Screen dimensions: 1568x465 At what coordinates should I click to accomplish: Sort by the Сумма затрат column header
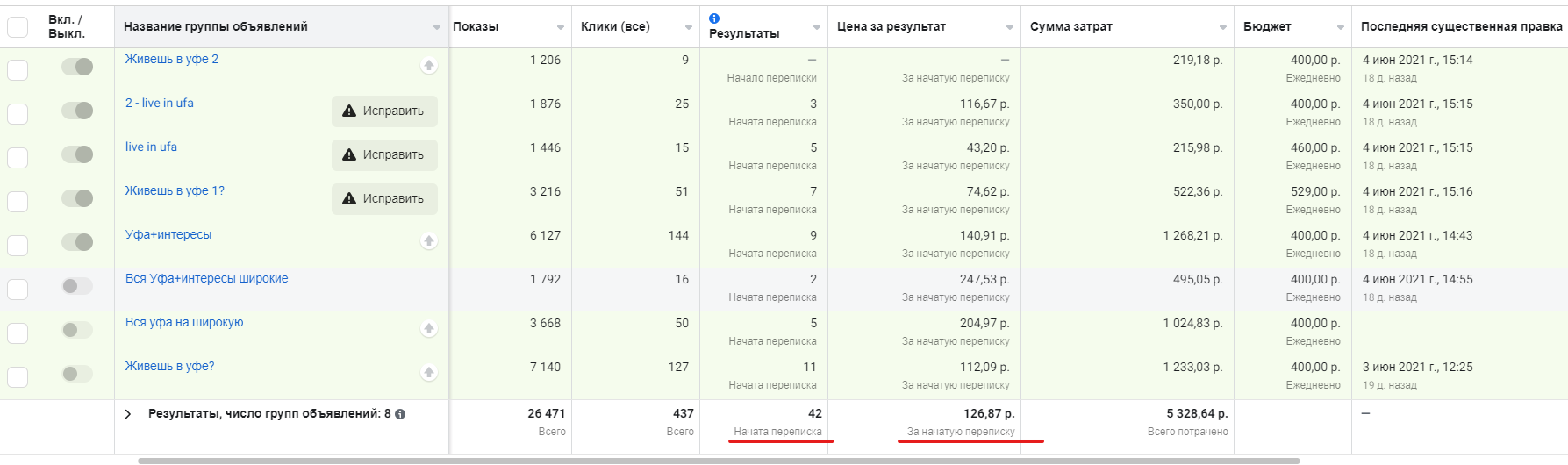[1070, 27]
